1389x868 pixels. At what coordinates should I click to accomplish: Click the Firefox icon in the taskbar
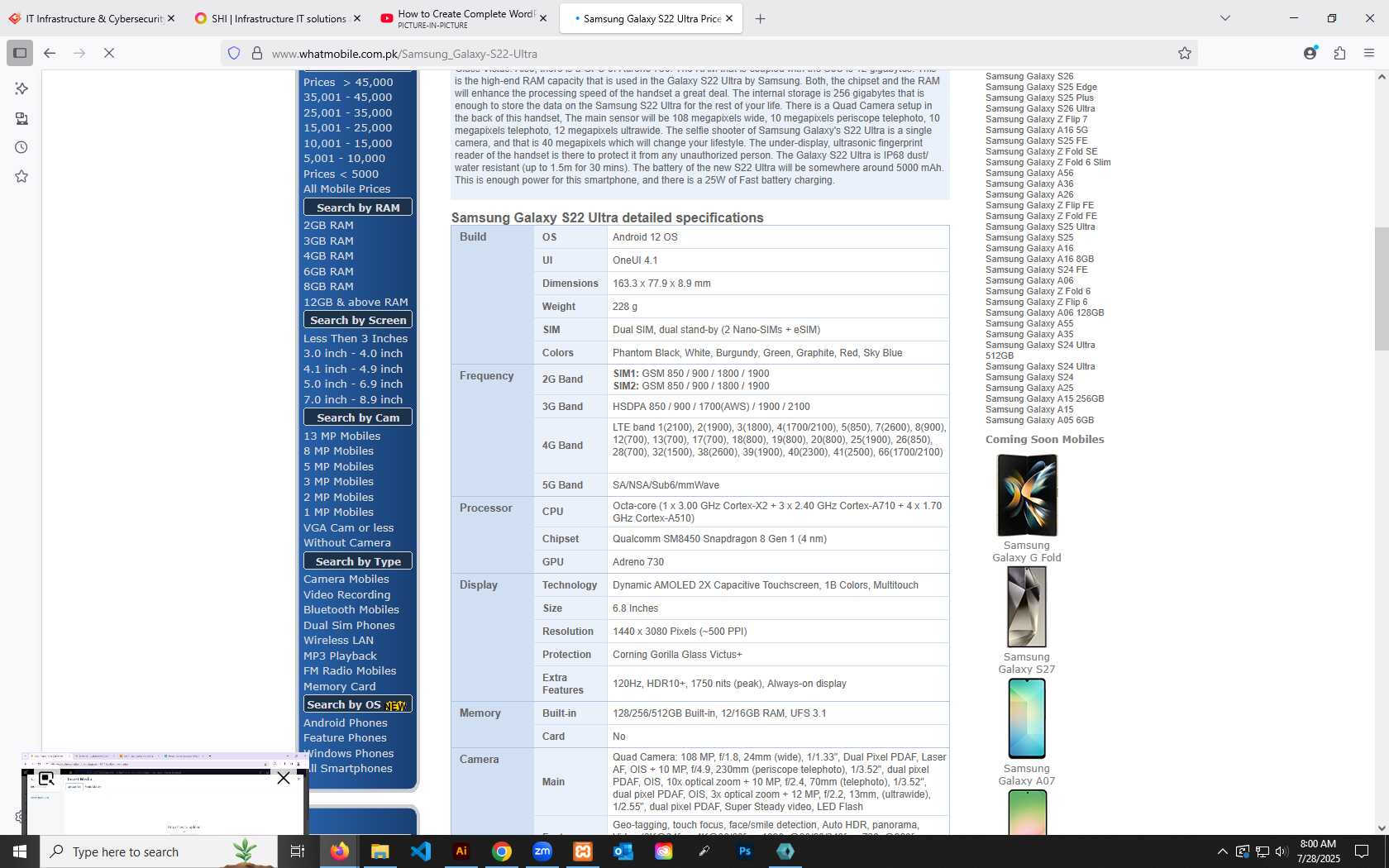(x=340, y=851)
